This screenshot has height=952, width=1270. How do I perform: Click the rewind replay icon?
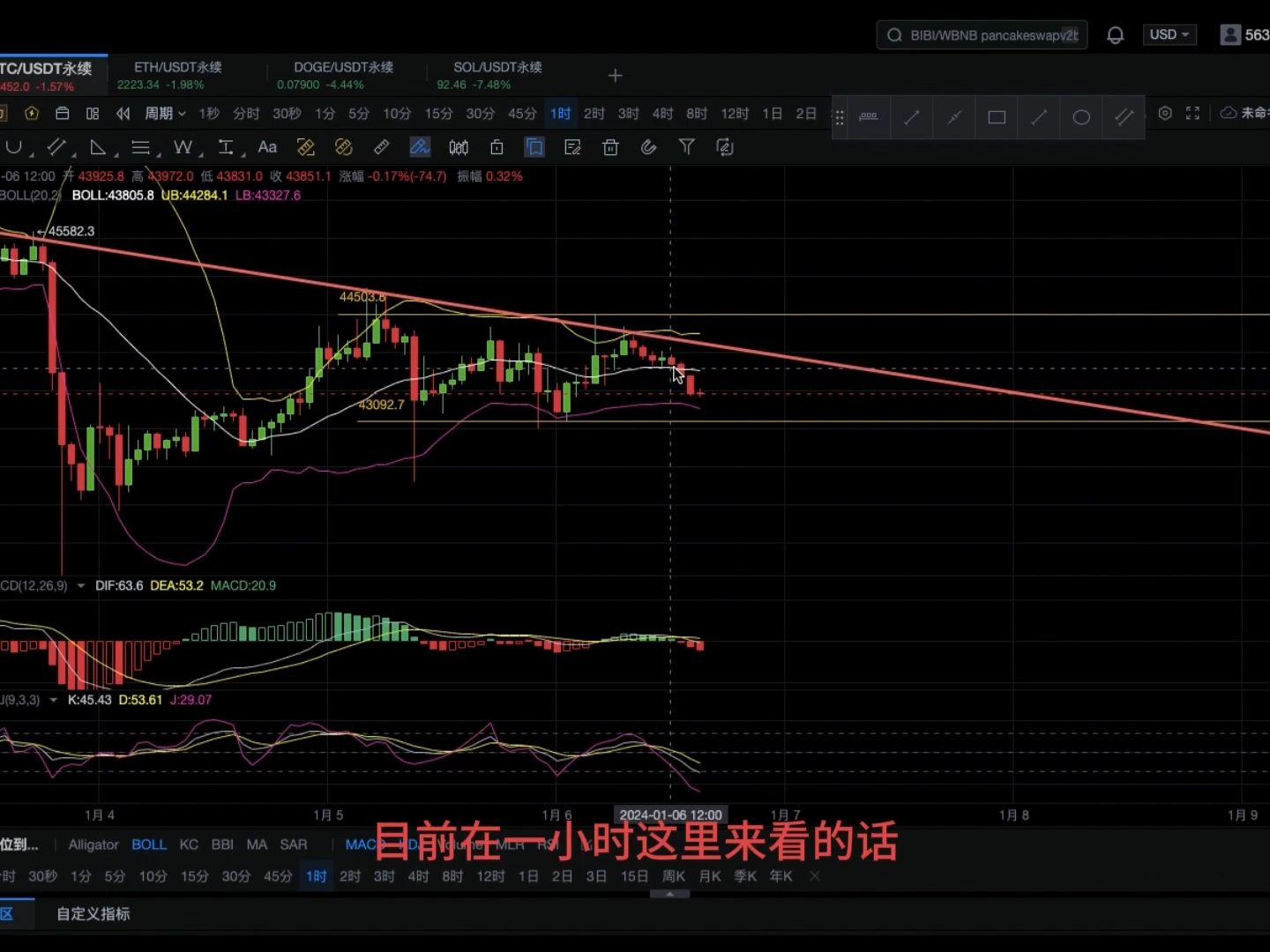(123, 113)
